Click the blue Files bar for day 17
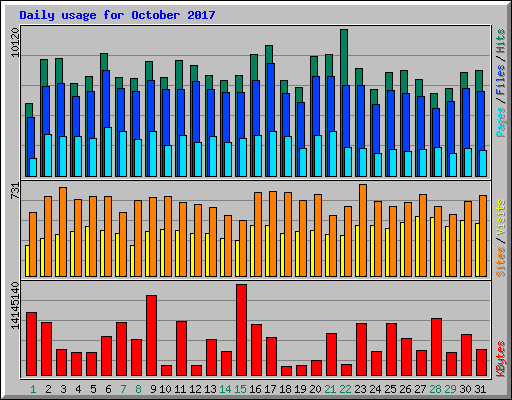Viewport: 512px width, 400px height. coord(271,97)
